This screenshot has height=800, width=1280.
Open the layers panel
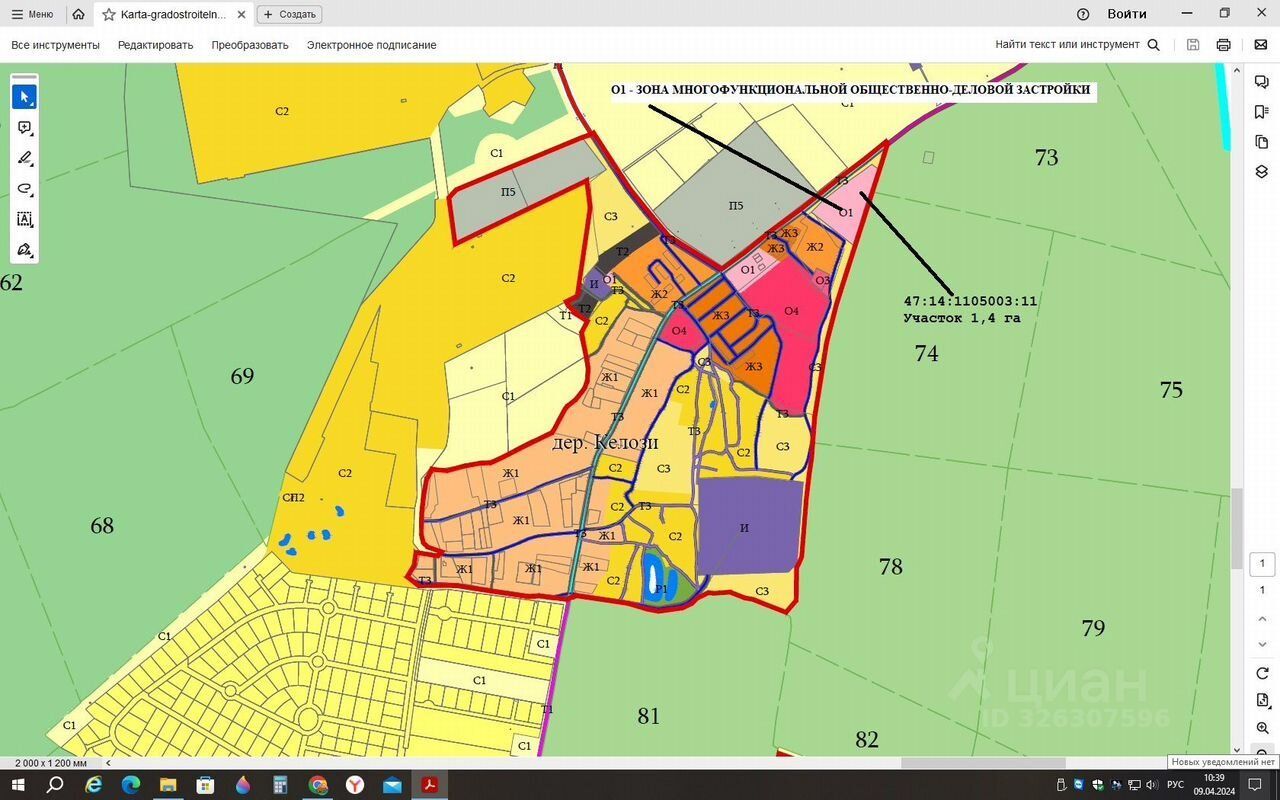tap(1262, 171)
